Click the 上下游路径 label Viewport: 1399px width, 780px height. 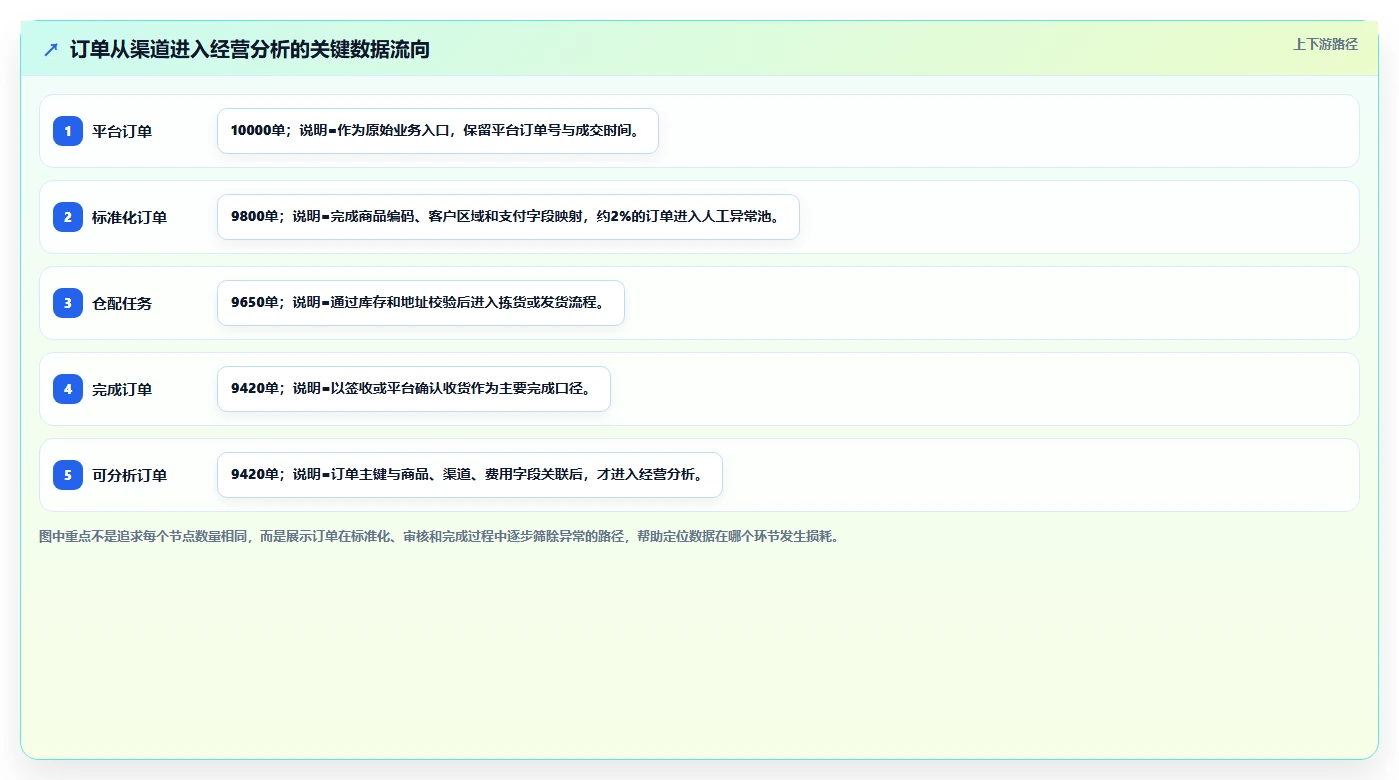tap(1325, 44)
